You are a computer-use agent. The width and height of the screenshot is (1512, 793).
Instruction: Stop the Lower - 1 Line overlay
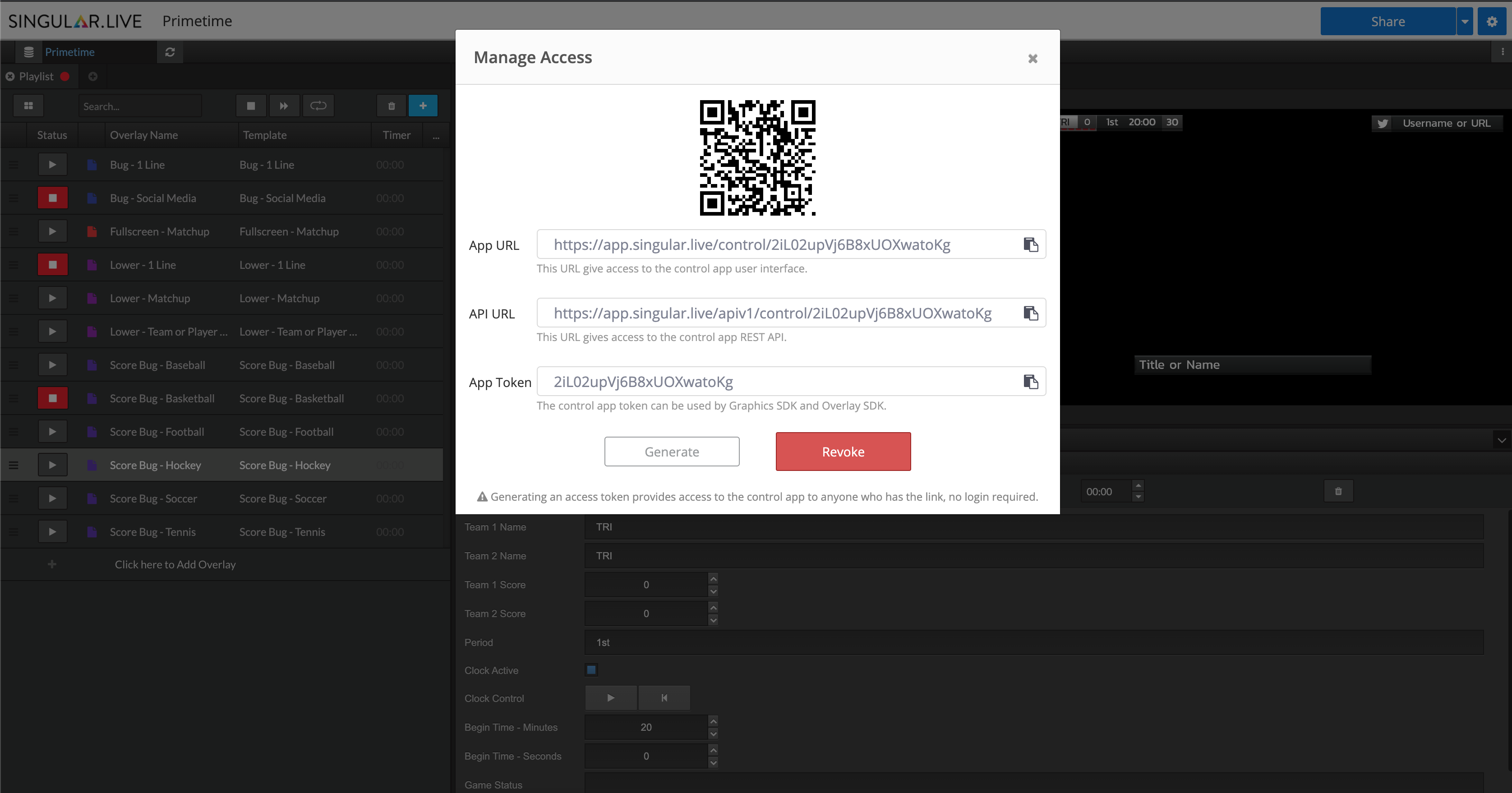52,265
